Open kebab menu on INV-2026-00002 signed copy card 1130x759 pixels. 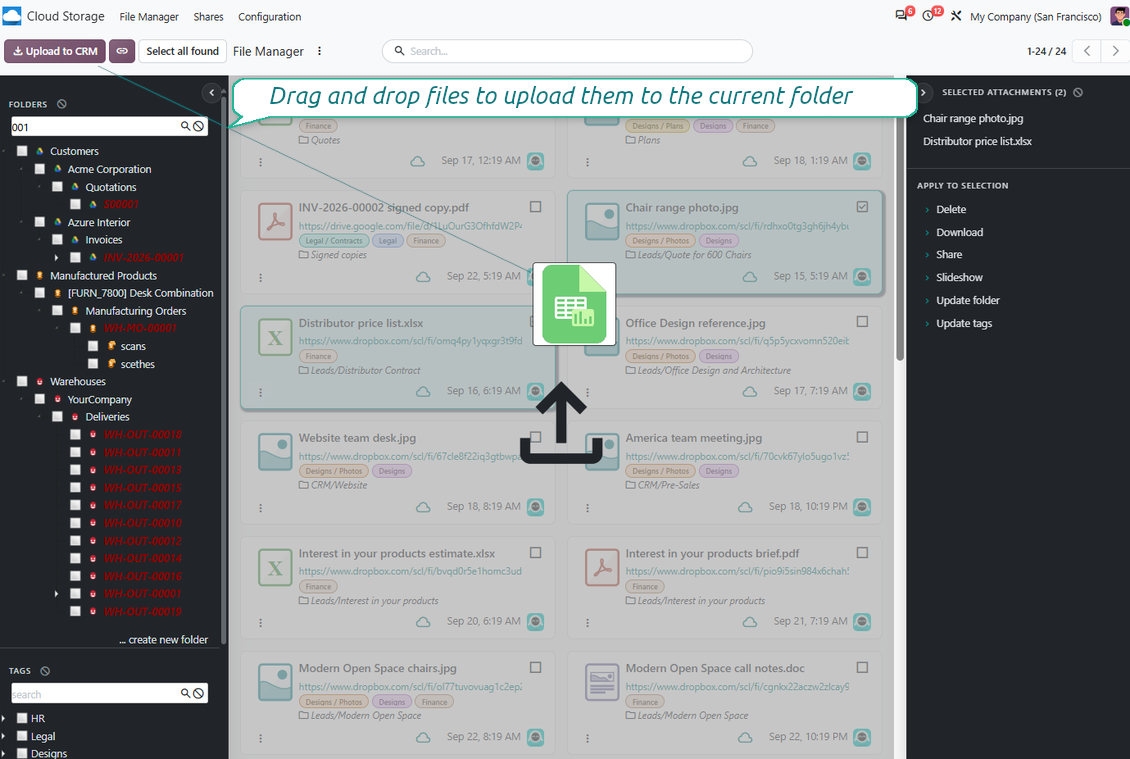point(260,278)
